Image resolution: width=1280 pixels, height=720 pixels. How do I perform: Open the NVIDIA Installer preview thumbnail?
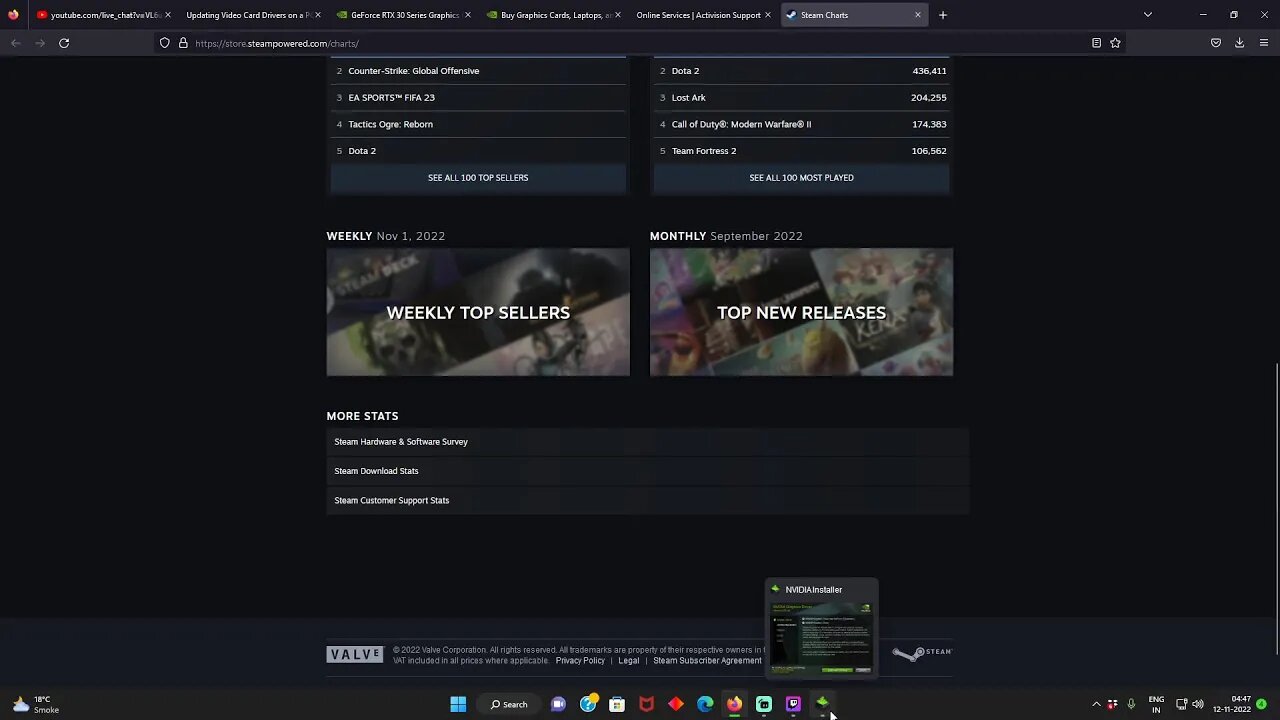821,637
